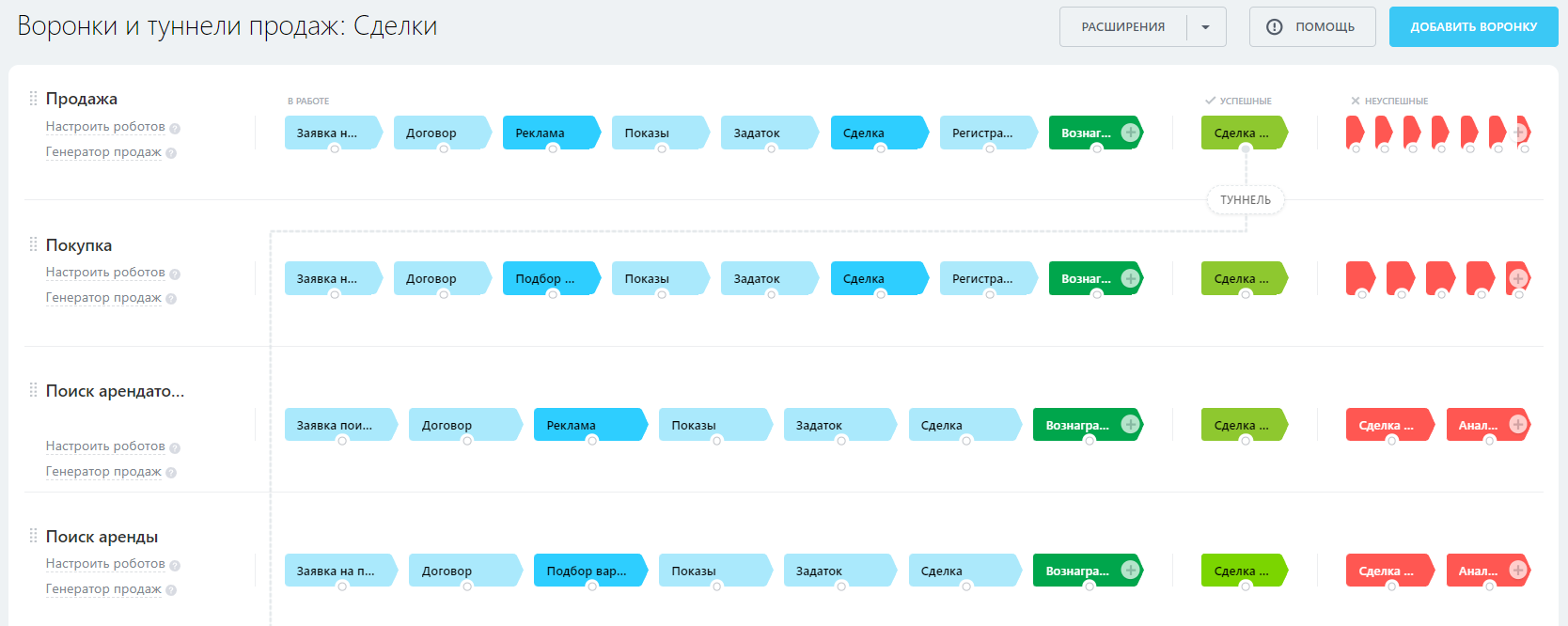Open Генератор продаж for Поиск арендато… funnel

coord(103,472)
